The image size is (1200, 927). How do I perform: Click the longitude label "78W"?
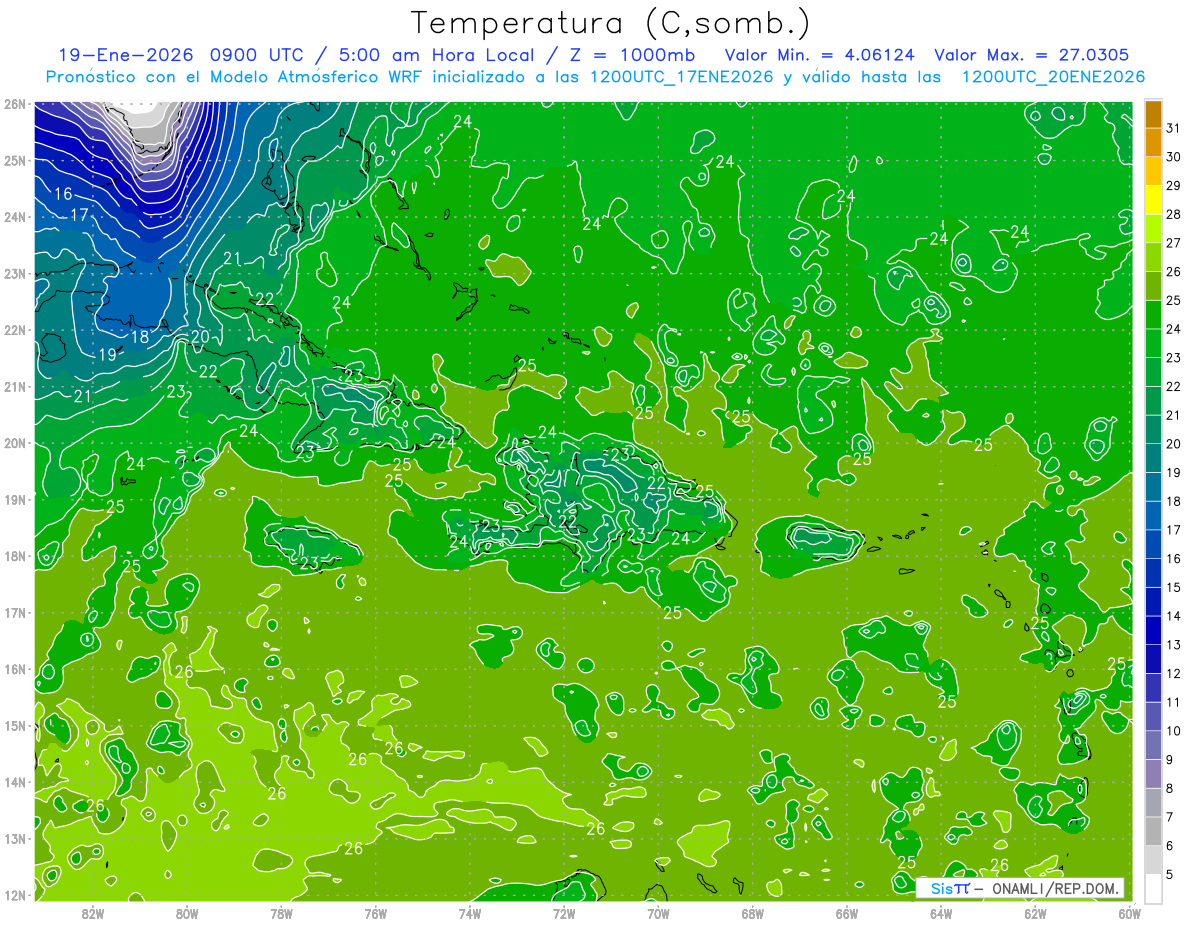pos(281,913)
